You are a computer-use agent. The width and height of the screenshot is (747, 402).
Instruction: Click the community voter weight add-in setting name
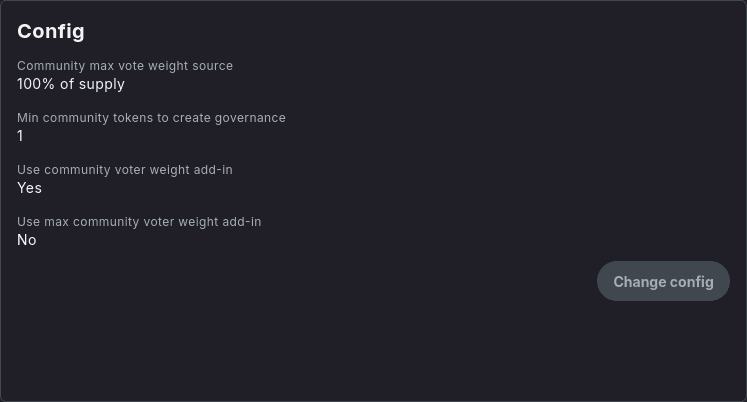(125, 170)
